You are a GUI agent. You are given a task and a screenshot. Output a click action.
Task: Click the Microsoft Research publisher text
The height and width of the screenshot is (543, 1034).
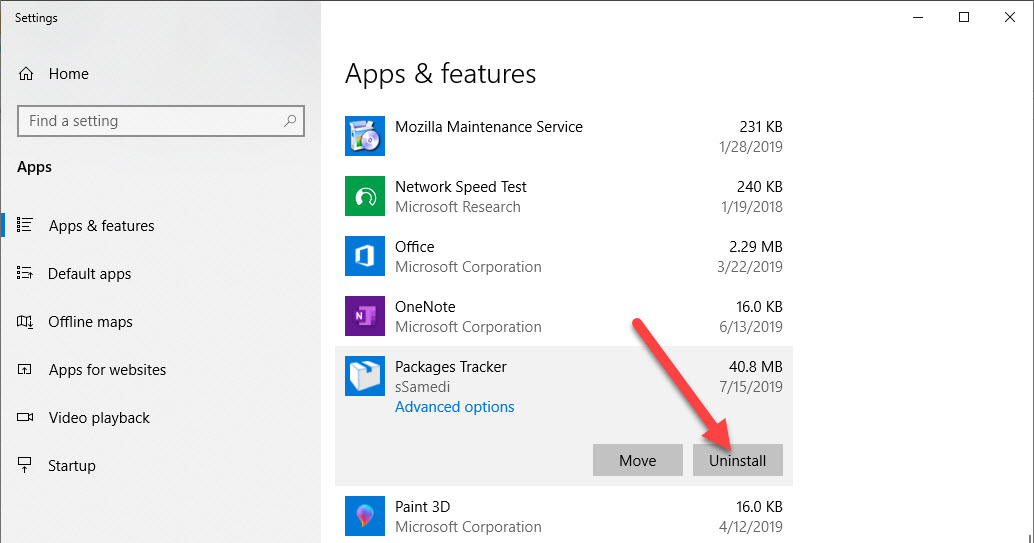coord(458,207)
